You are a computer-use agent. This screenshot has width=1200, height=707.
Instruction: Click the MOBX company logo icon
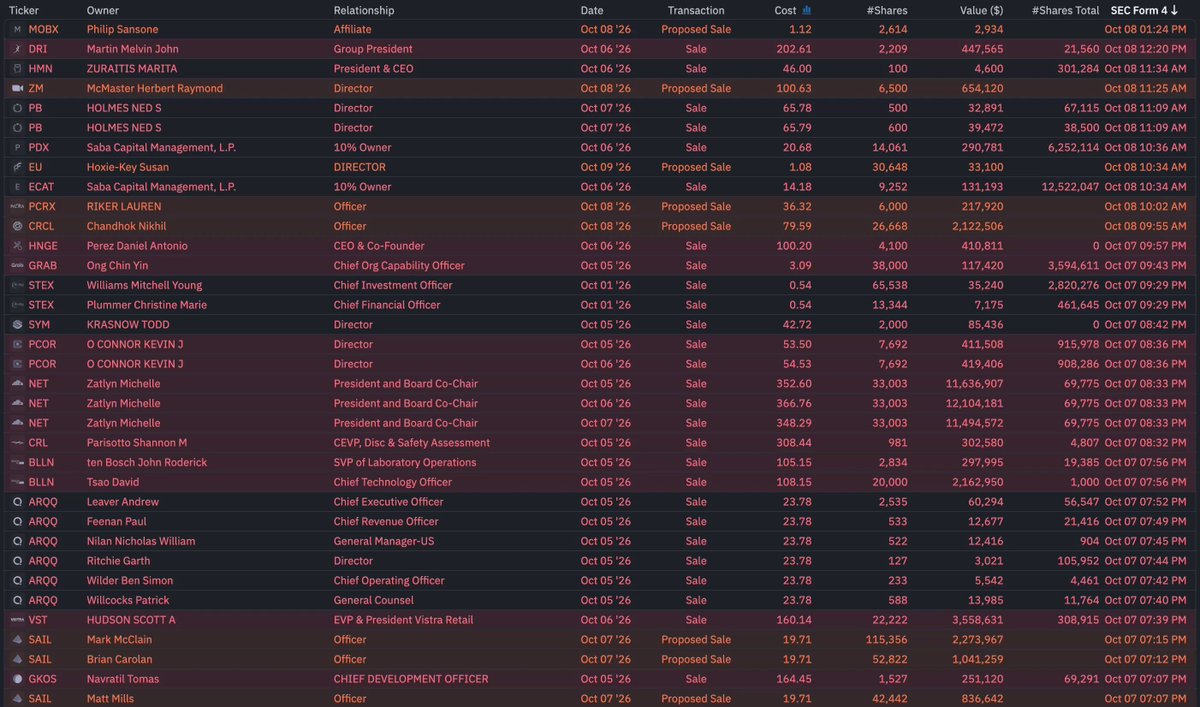coord(17,29)
